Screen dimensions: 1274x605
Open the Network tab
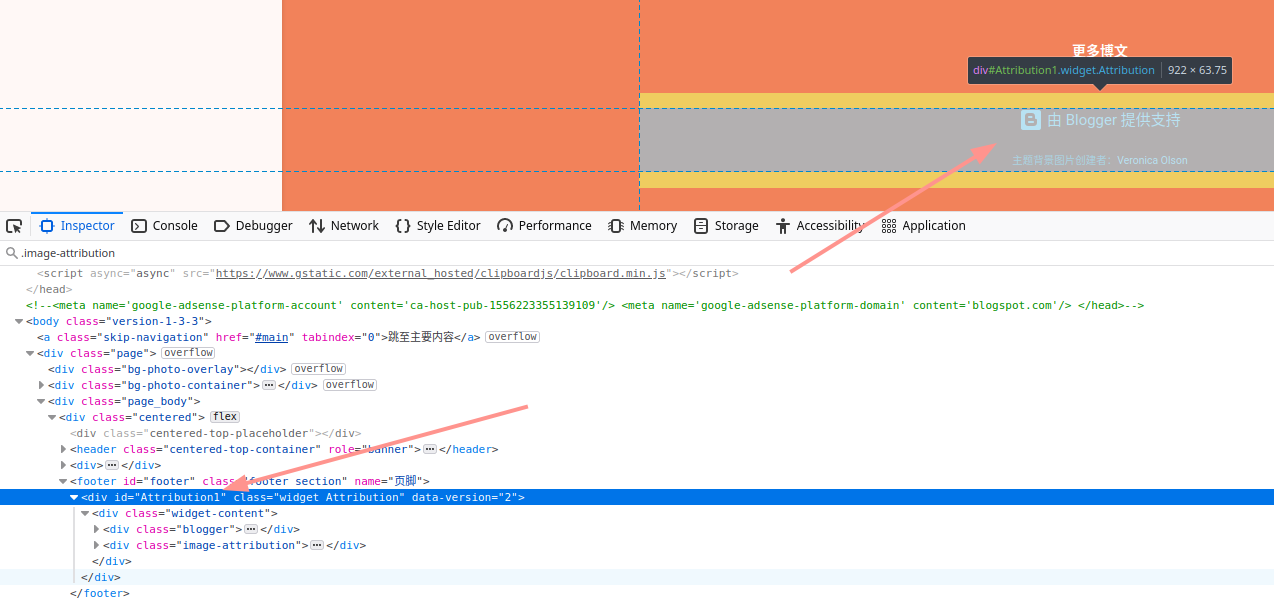pyautogui.click(x=344, y=226)
